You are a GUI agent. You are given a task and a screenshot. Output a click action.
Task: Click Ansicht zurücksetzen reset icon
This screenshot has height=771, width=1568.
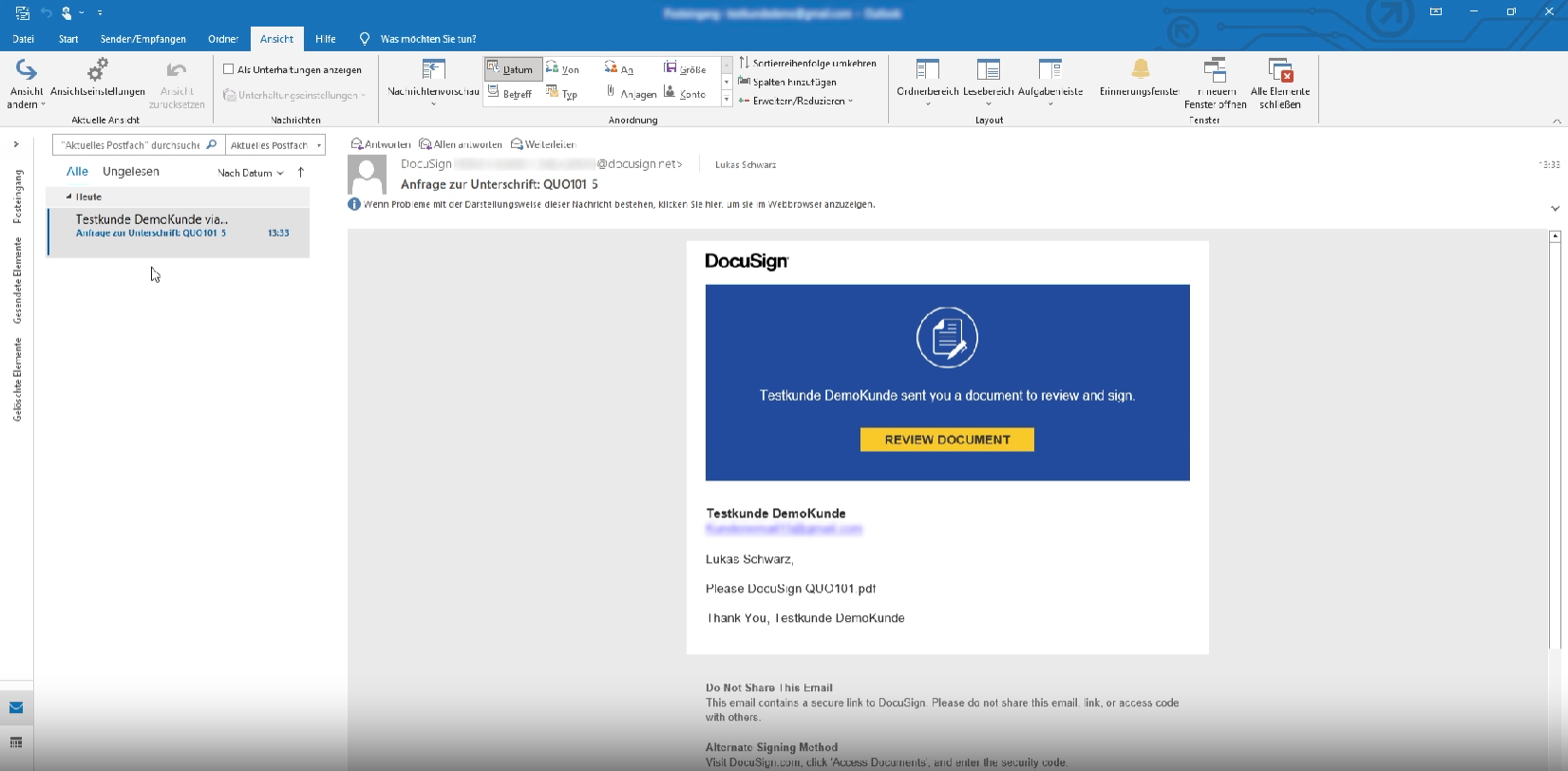click(177, 84)
